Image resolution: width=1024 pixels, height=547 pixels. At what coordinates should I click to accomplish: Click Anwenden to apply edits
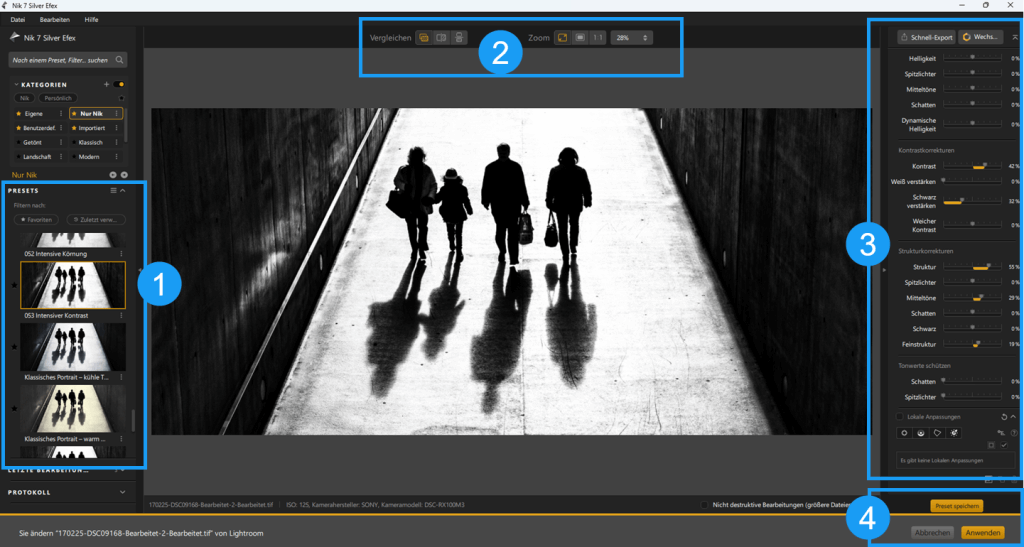click(982, 533)
